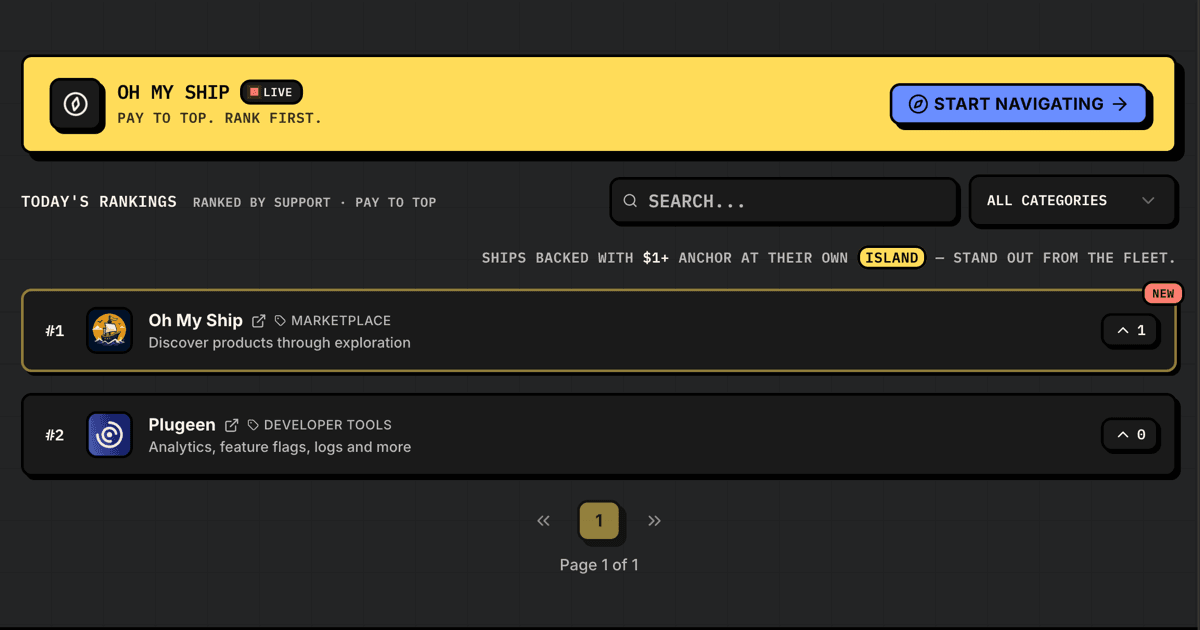Go to the next pages arrow
This screenshot has width=1200, height=630.
click(x=654, y=520)
